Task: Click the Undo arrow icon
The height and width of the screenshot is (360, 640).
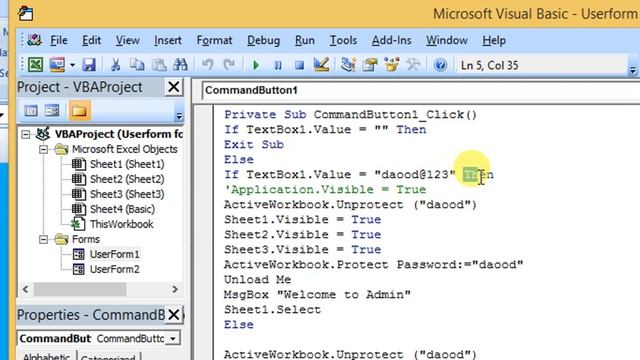Action: (207, 65)
